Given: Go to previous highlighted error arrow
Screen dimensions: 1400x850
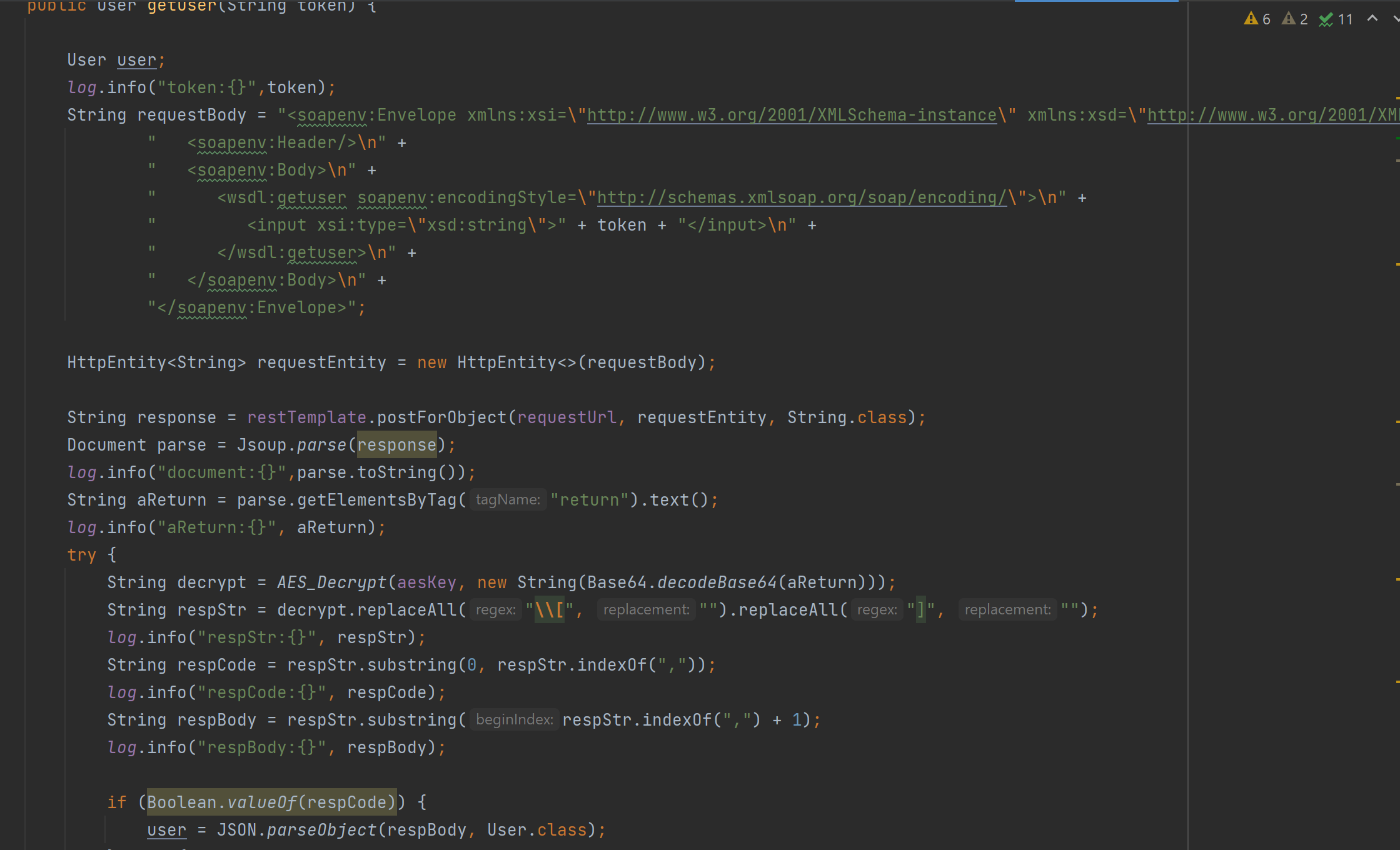Looking at the screenshot, I should tap(1372, 18).
